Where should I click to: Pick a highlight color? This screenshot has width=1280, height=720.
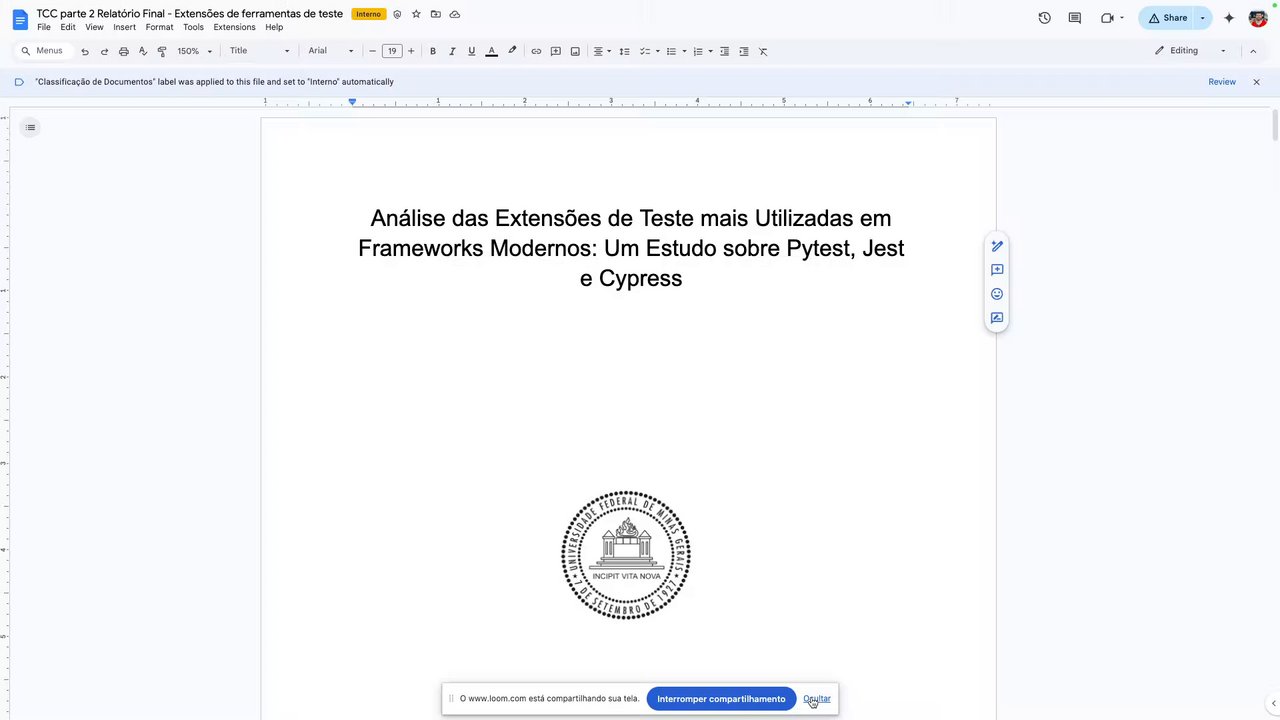pyautogui.click(x=512, y=51)
